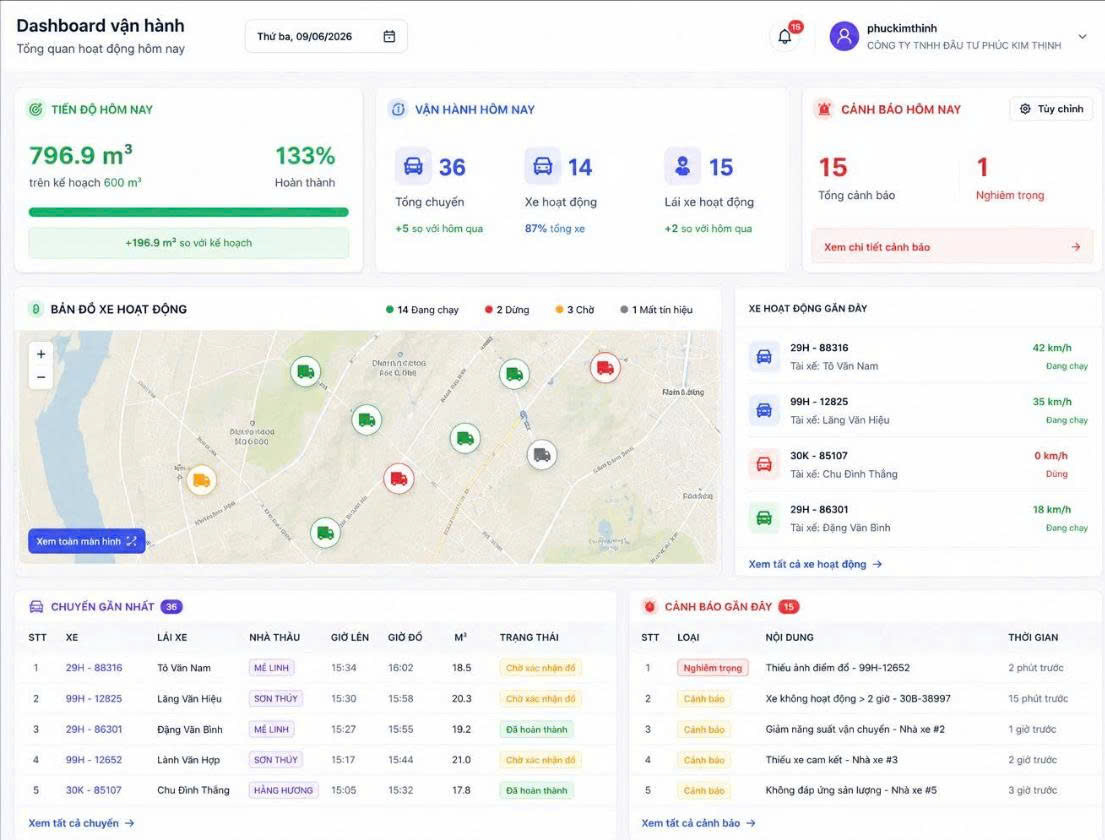1105x840 pixels.
Task: Open the notifications bell icon
Action: [784, 37]
